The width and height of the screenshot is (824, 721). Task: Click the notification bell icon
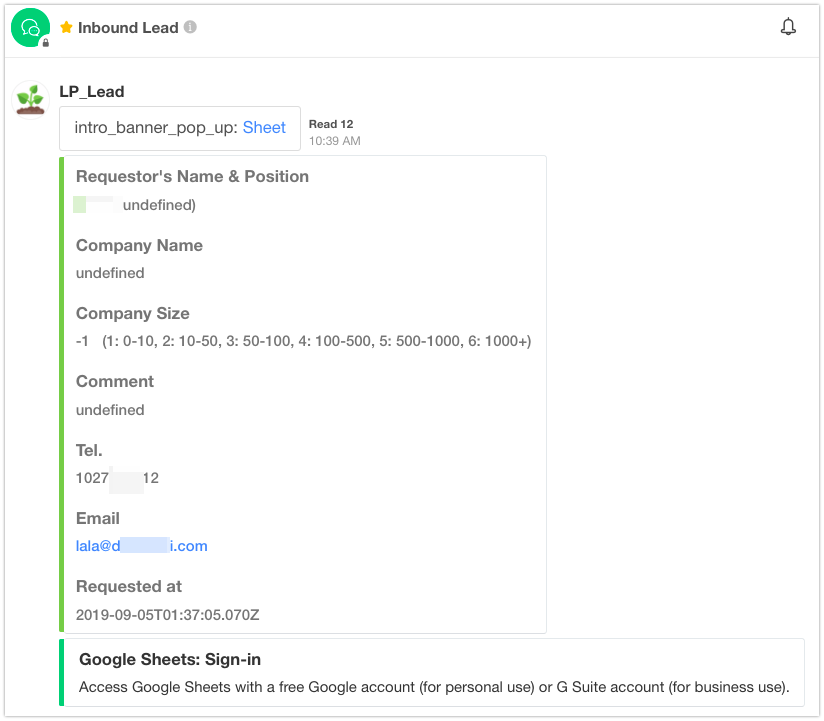pyautogui.click(x=788, y=27)
